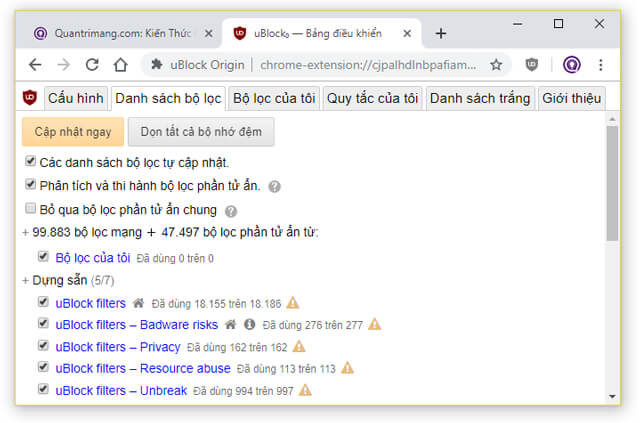Bookmark this page with the star icon
The image size is (640, 423).
(496, 65)
